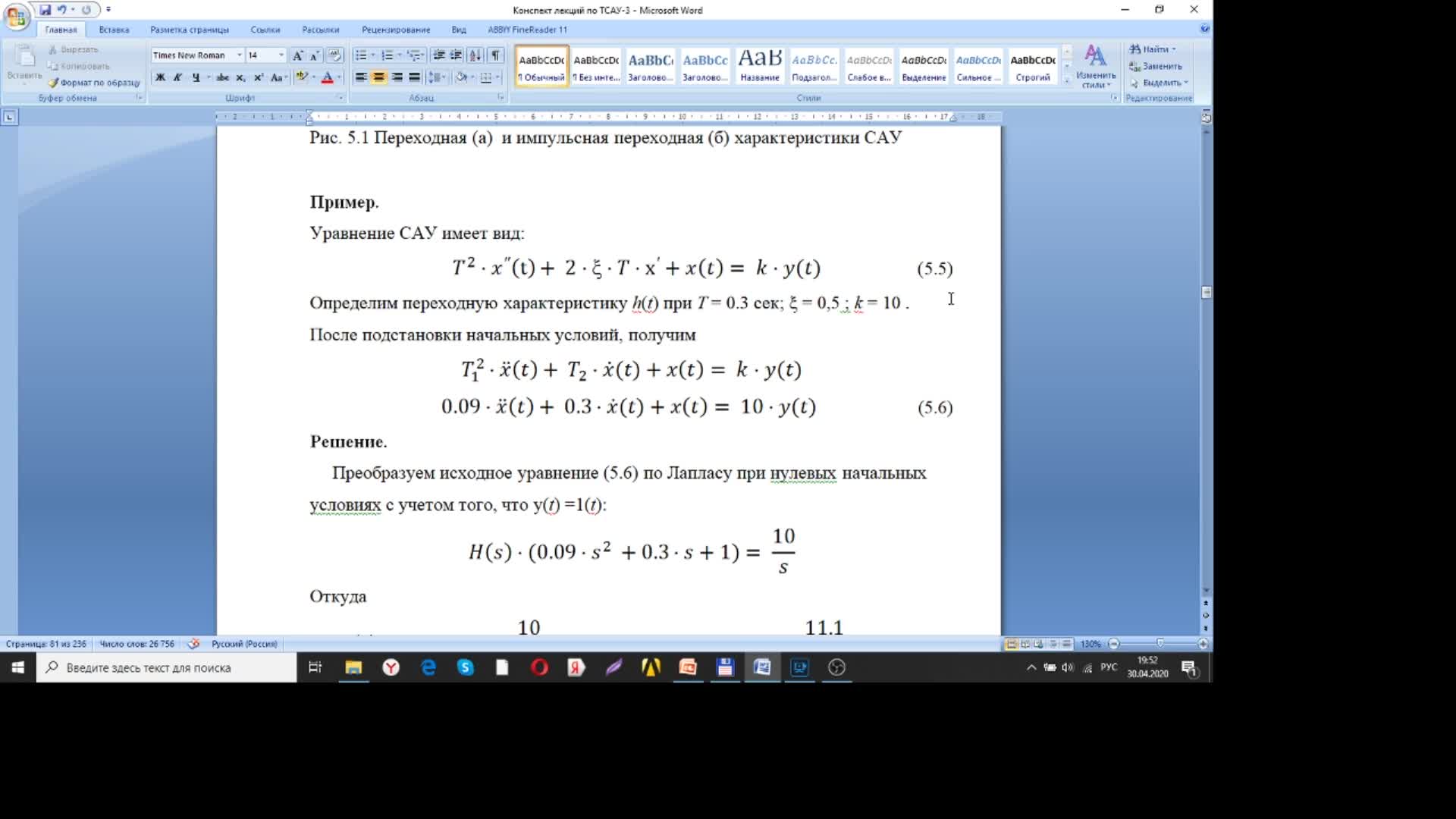Switch to Web Layout view in status bar
Viewport: 1456px width, 819px height.
(1039, 644)
